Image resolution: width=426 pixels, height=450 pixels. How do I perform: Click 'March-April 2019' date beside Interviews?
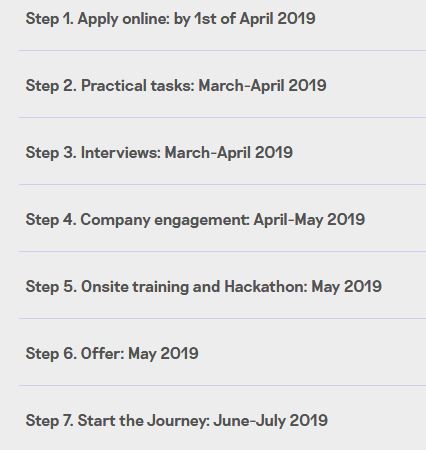click(x=229, y=152)
